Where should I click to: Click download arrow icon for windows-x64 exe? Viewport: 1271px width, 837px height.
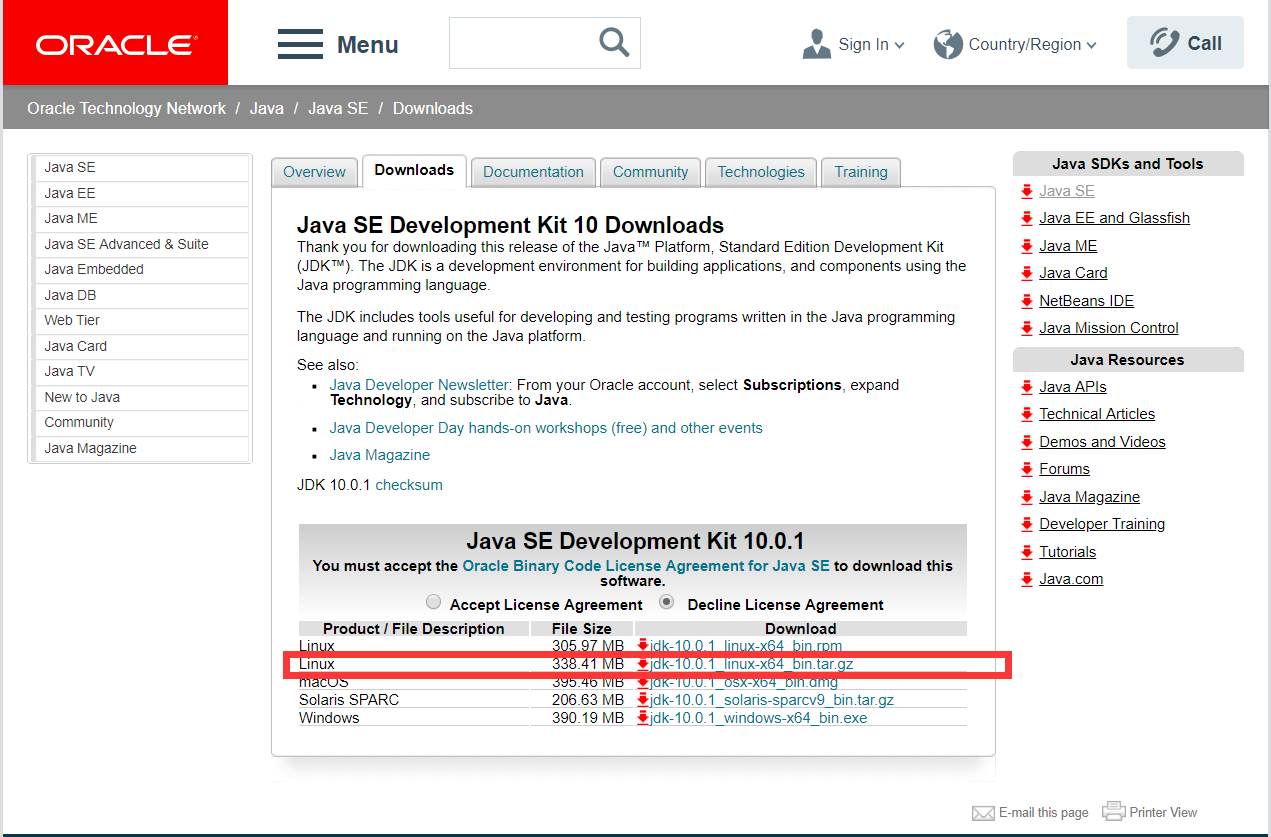click(x=643, y=718)
